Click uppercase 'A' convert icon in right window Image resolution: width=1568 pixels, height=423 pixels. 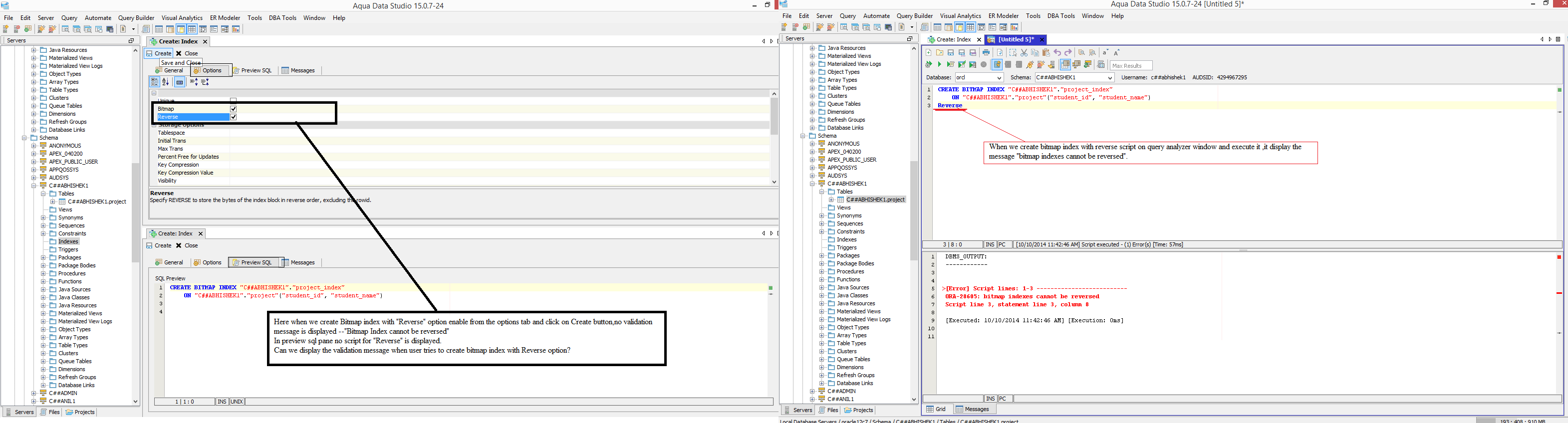click(1117, 53)
